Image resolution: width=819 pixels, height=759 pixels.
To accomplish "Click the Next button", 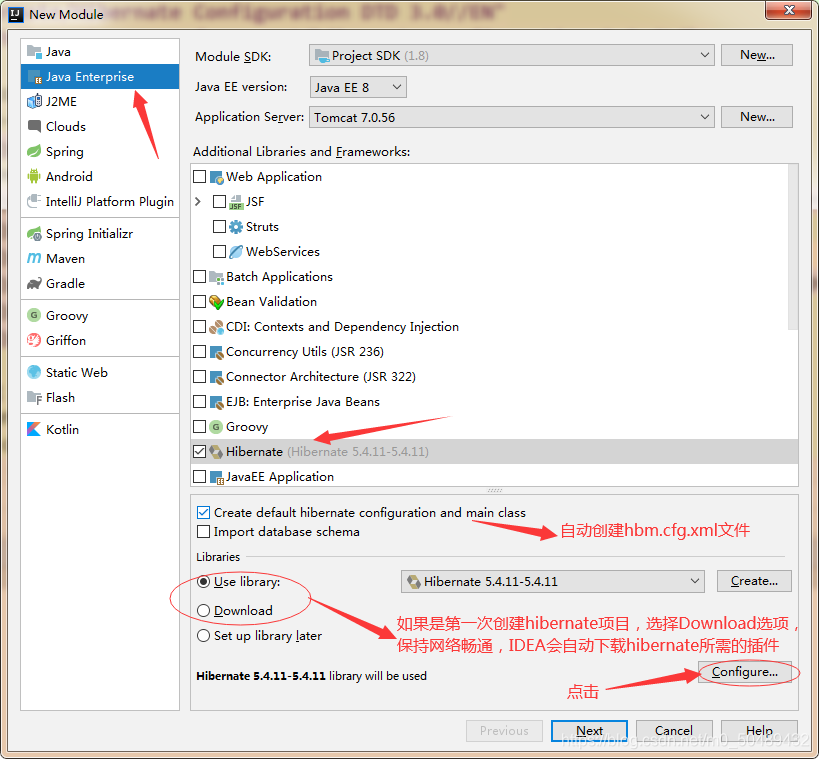I will click(x=589, y=731).
